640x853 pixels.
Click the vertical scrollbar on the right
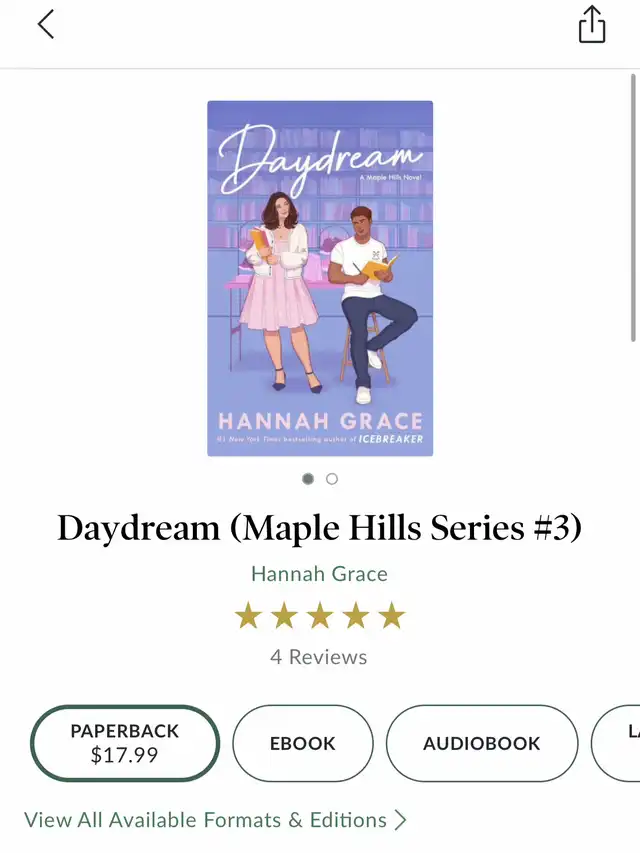[x=633, y=208]
